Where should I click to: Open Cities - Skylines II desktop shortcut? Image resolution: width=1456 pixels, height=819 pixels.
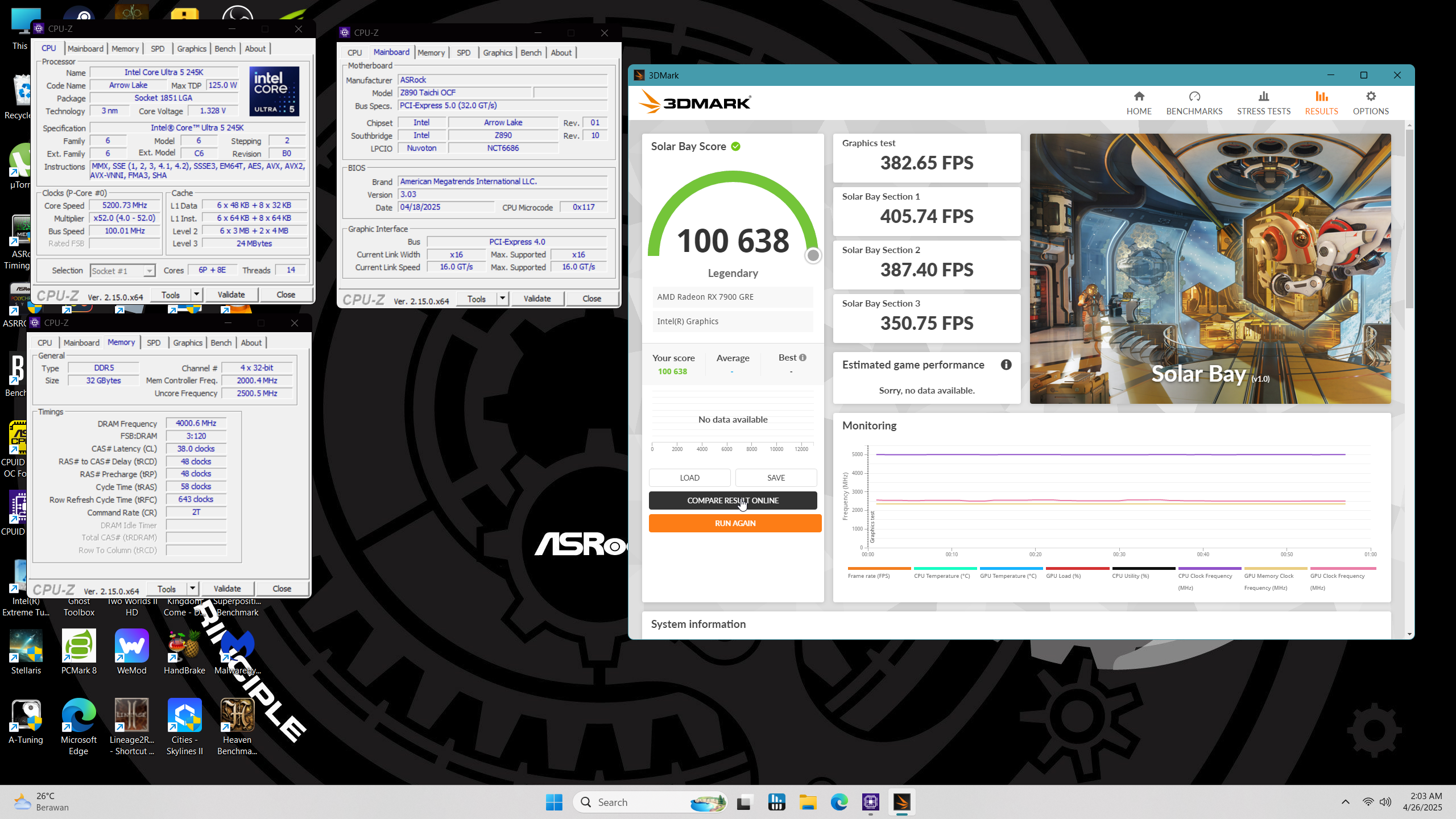click(184, 727)
